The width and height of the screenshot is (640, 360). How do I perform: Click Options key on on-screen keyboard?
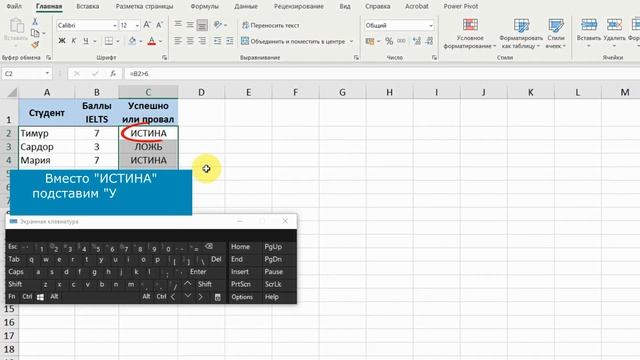pyautogui.click(x=242, y=297)
